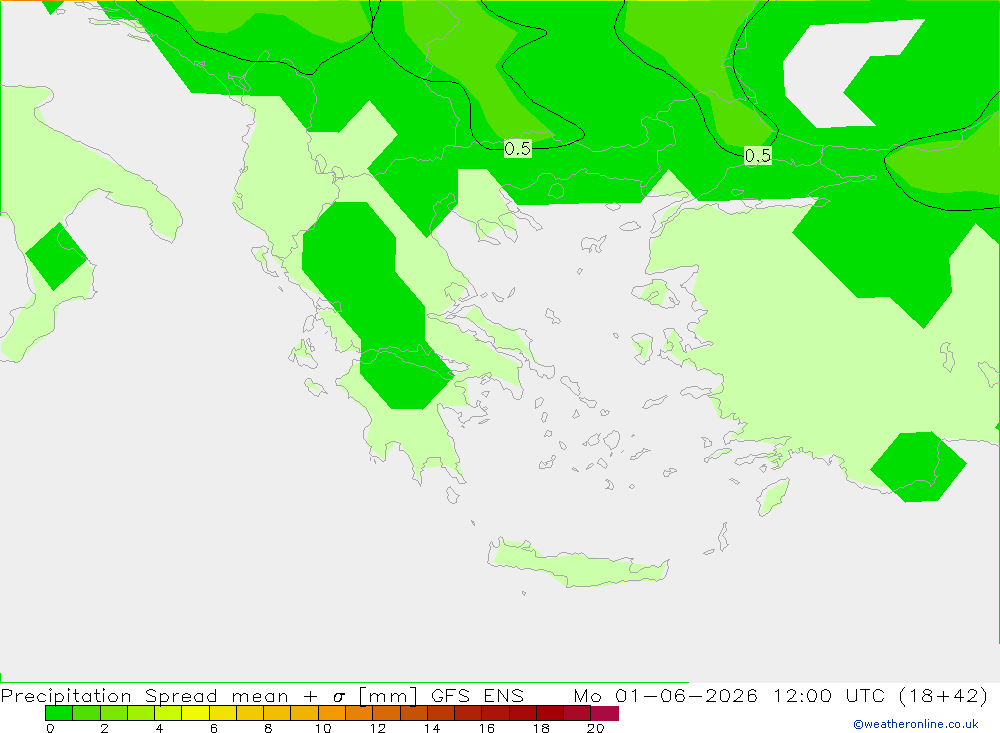
Task: Click the 14–15 mm brown-red legend swatch
Action: tap(441, 713)
